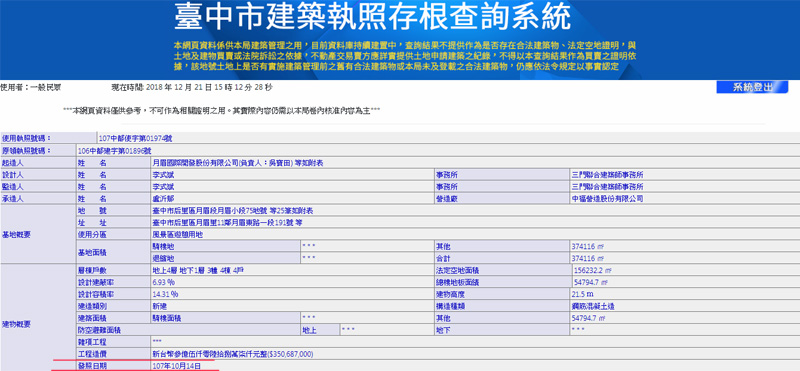Click the disclaimer line starting with ***本網頁資料僅供參考
800x371 pixels.
point(221,110)
